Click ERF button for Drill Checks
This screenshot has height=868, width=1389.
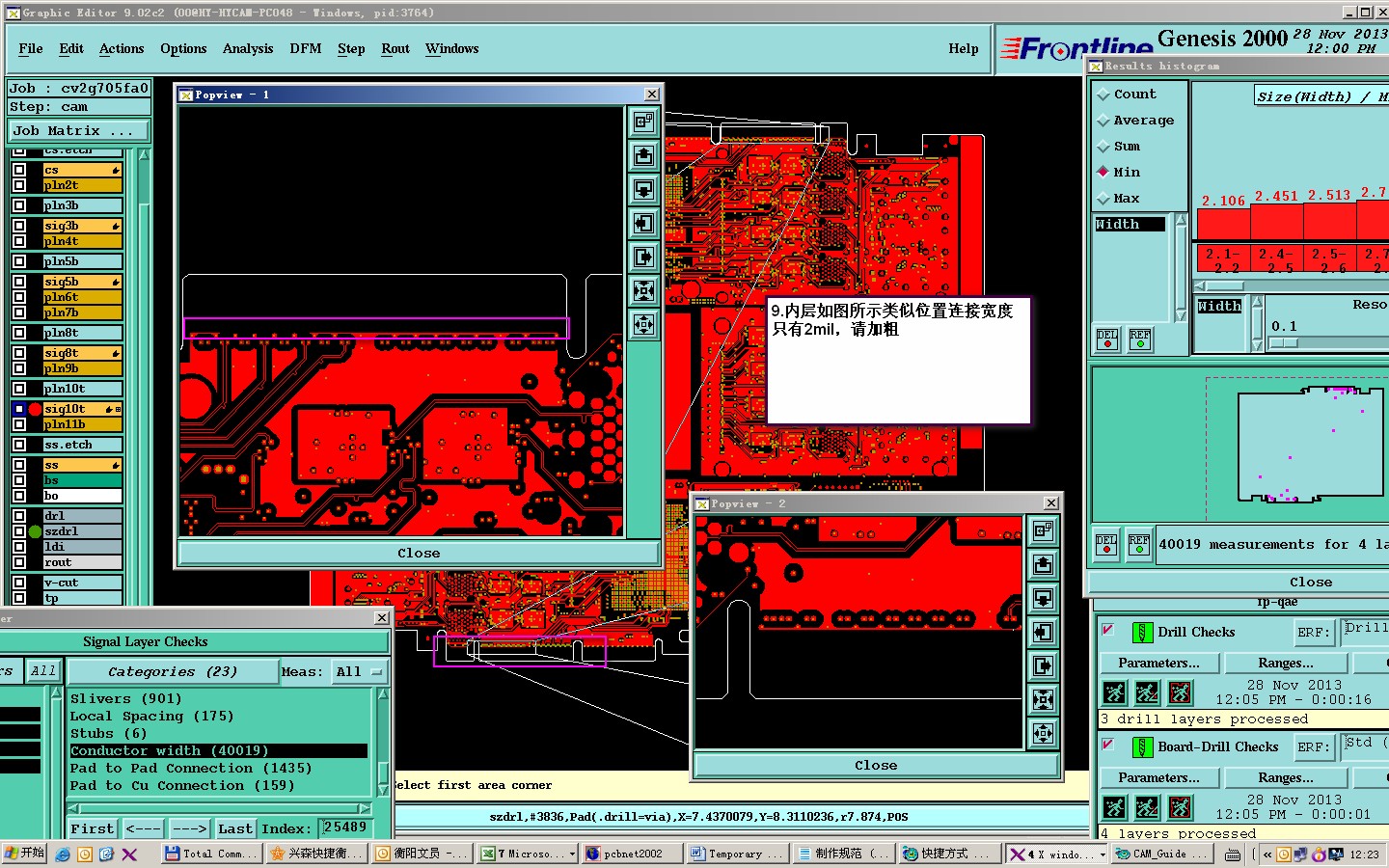tap(1315, 633)
